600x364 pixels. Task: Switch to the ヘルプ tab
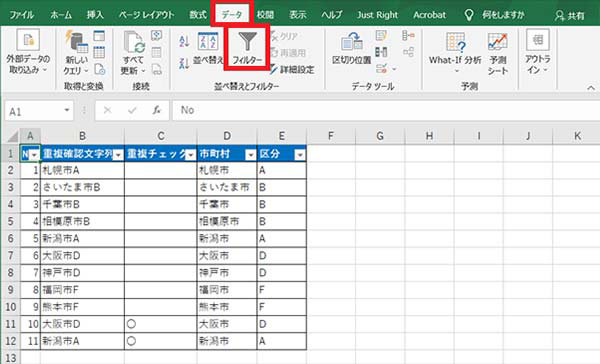331,15
